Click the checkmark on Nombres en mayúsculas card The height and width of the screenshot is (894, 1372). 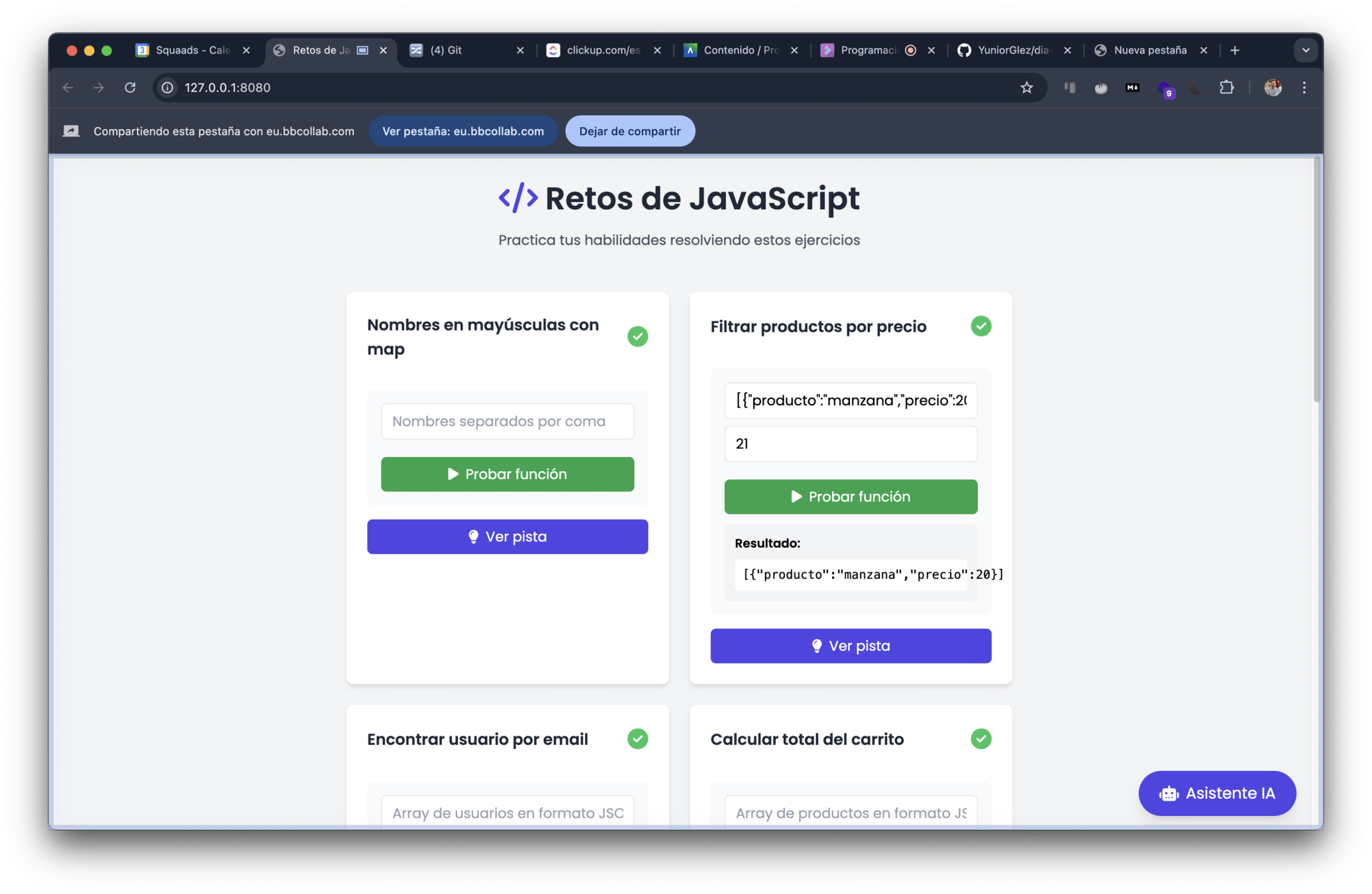tap(637, 336)
